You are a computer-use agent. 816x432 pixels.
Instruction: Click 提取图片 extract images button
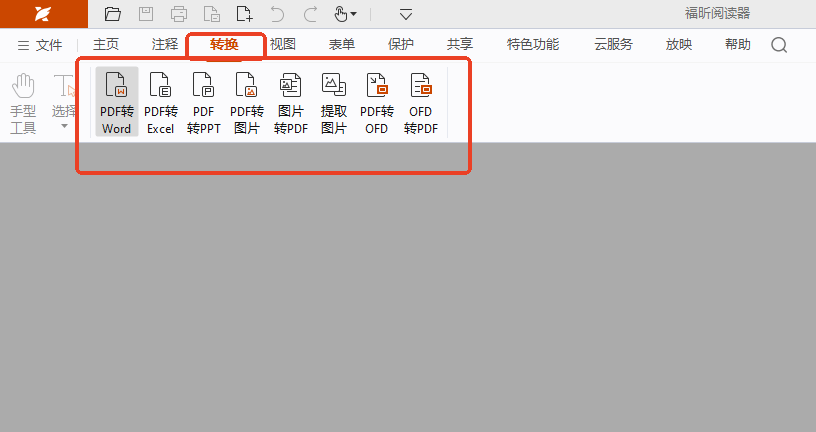(x=334, y=103)
